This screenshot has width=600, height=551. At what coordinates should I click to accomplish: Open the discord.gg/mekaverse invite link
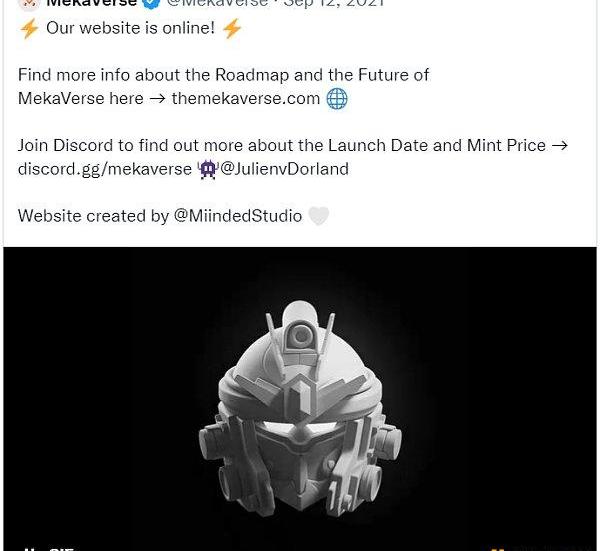[105, 170]
